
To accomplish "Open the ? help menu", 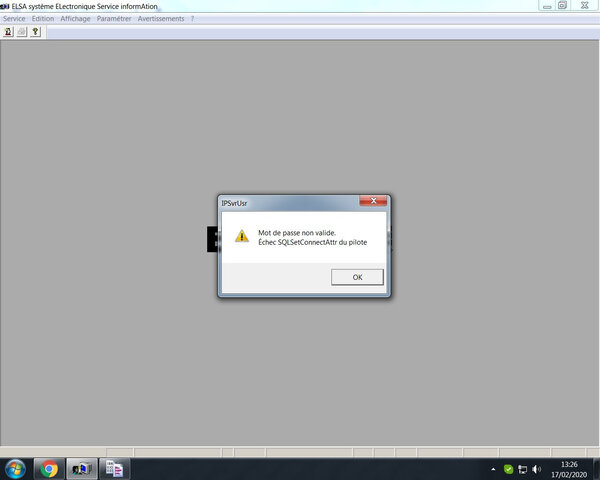I will [192, 19].
